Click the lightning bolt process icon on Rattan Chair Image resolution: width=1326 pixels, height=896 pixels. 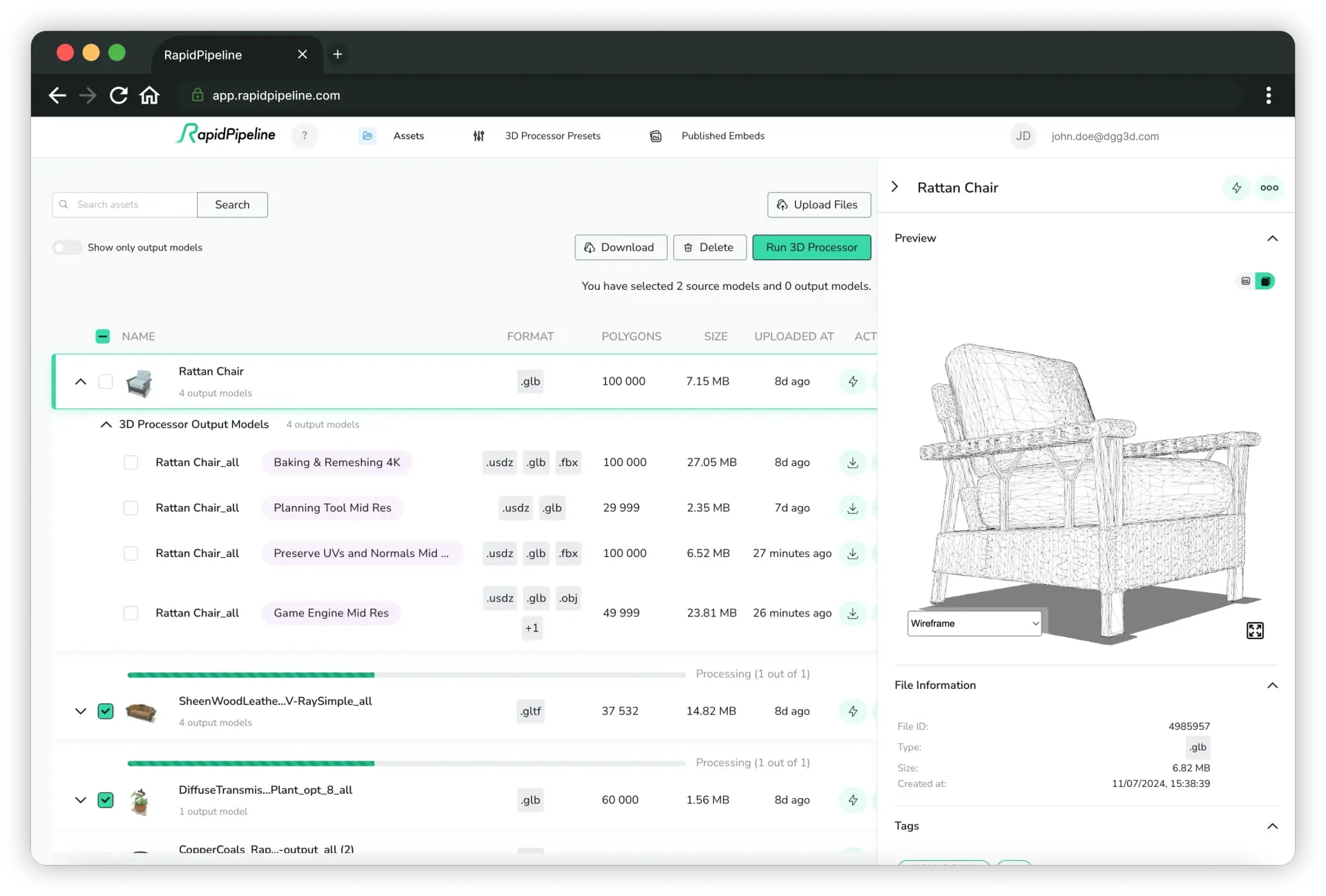tap(852, 381)
